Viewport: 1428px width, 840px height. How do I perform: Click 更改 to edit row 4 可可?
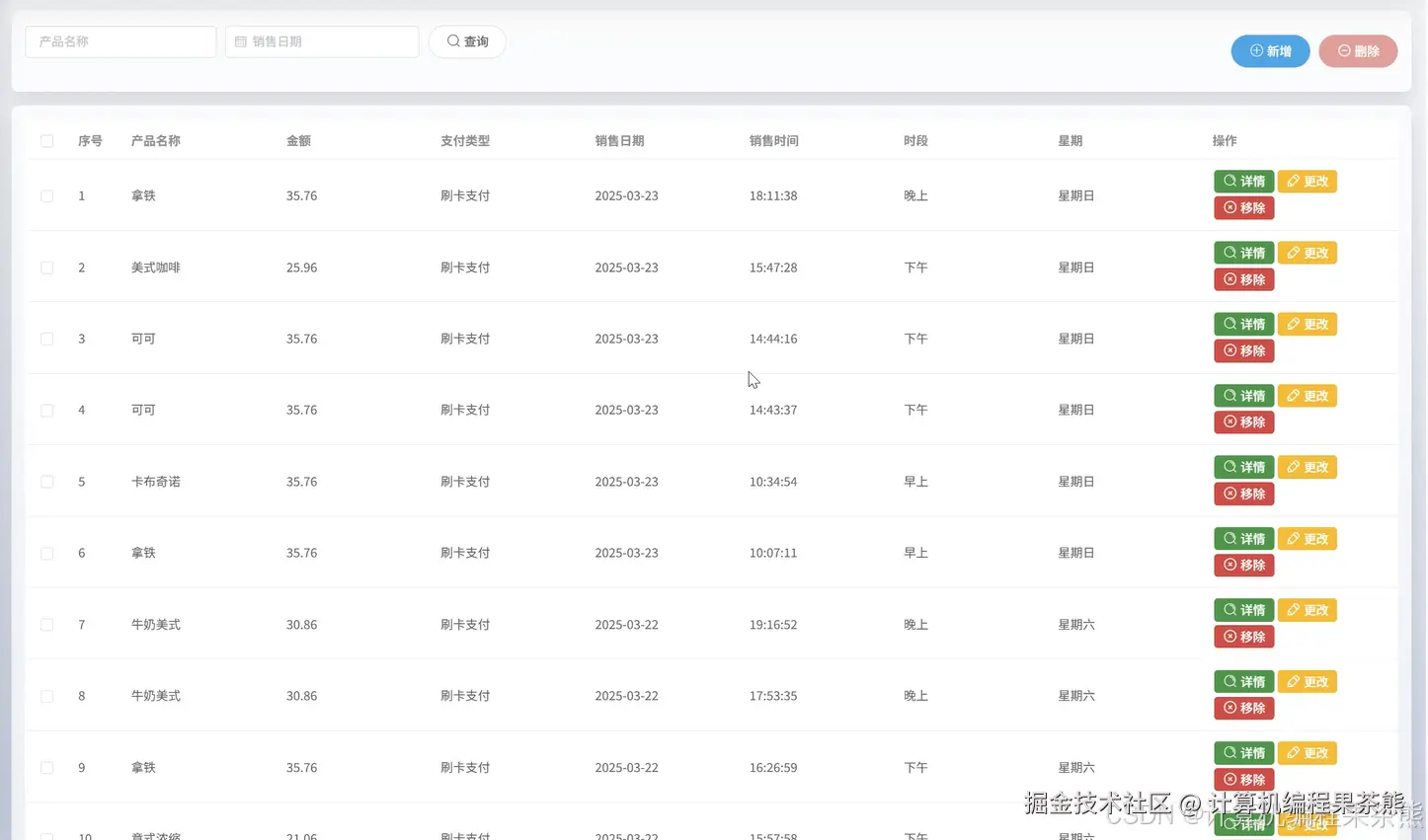[x=1307, y=395]
